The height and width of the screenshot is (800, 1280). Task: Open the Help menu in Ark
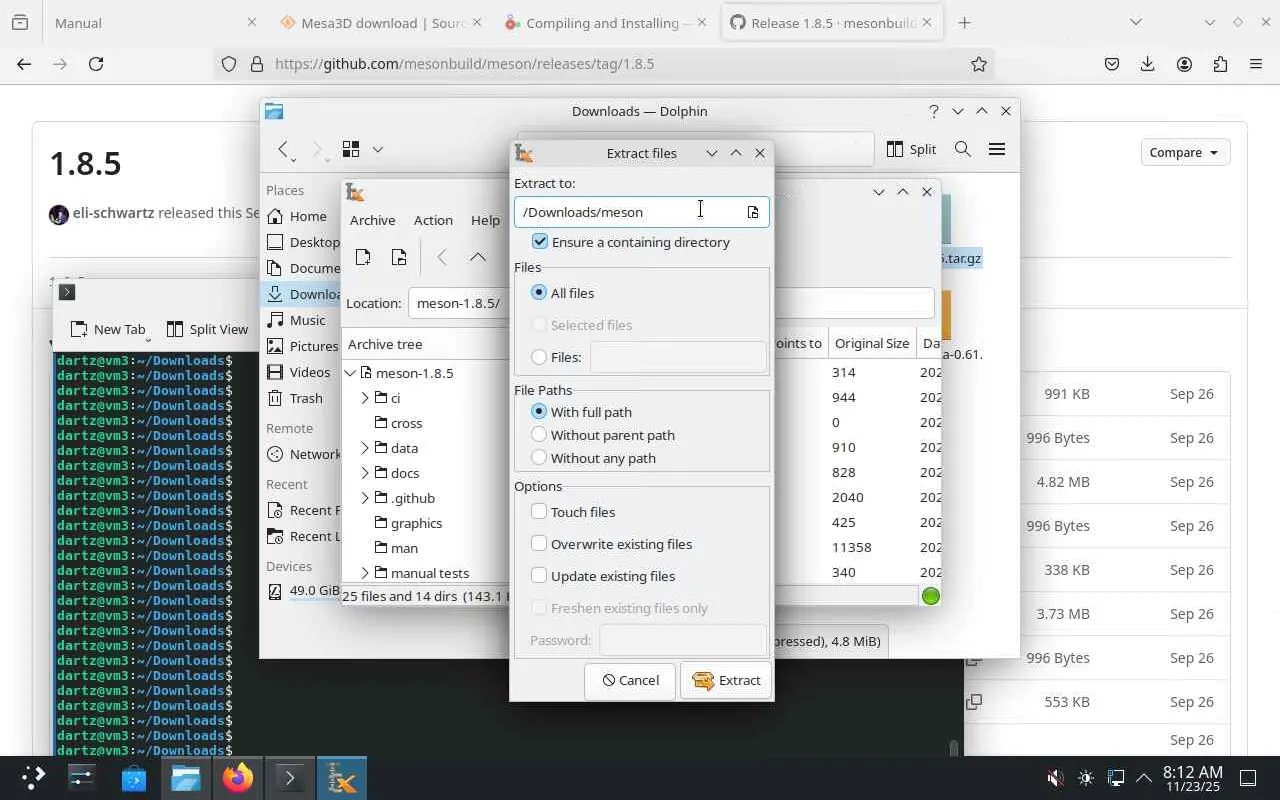(x=485, y=220)
